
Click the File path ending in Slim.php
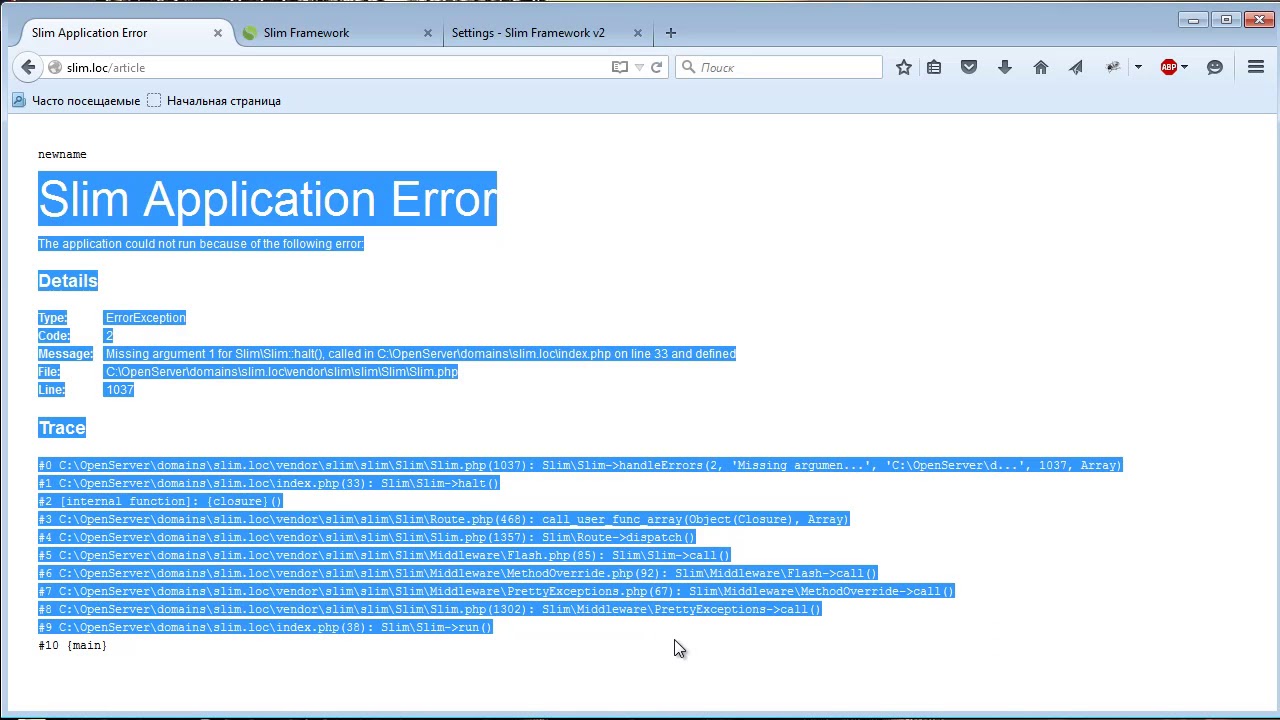pos(281,372)
